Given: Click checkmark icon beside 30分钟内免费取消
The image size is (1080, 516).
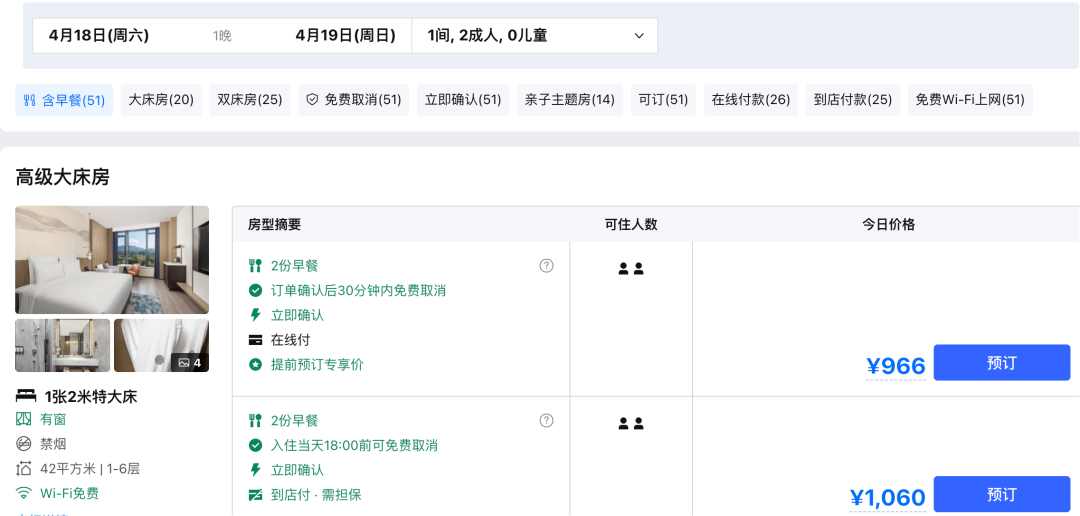Looking at the screenshot, I should click(256, 290).
